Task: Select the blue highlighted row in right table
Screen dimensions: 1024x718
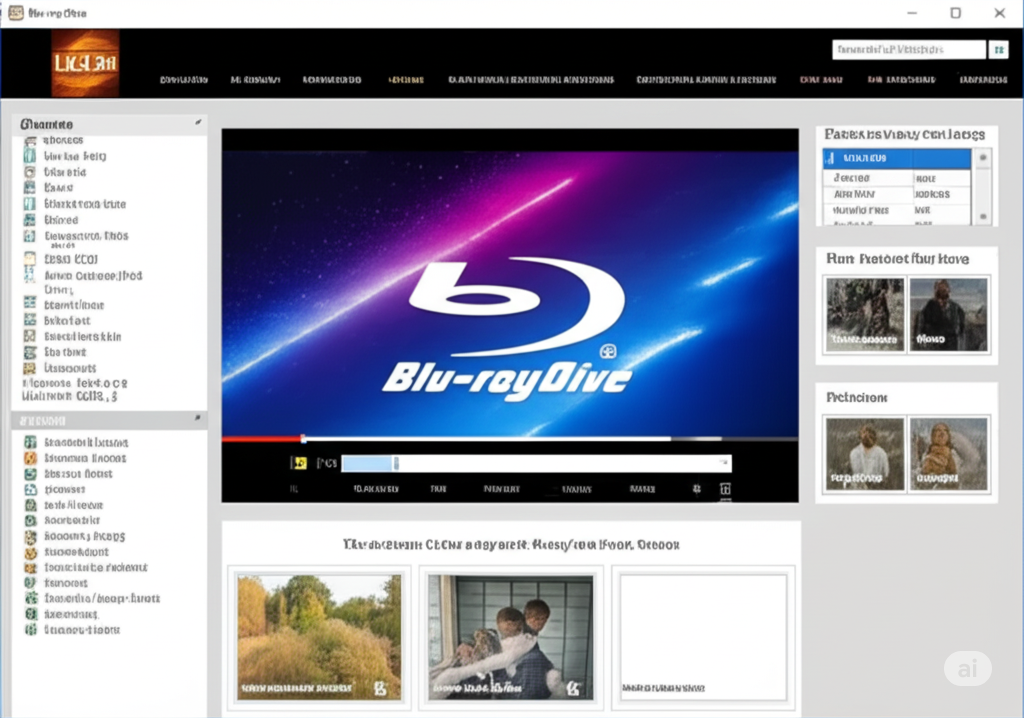Action: click(897, 158)
